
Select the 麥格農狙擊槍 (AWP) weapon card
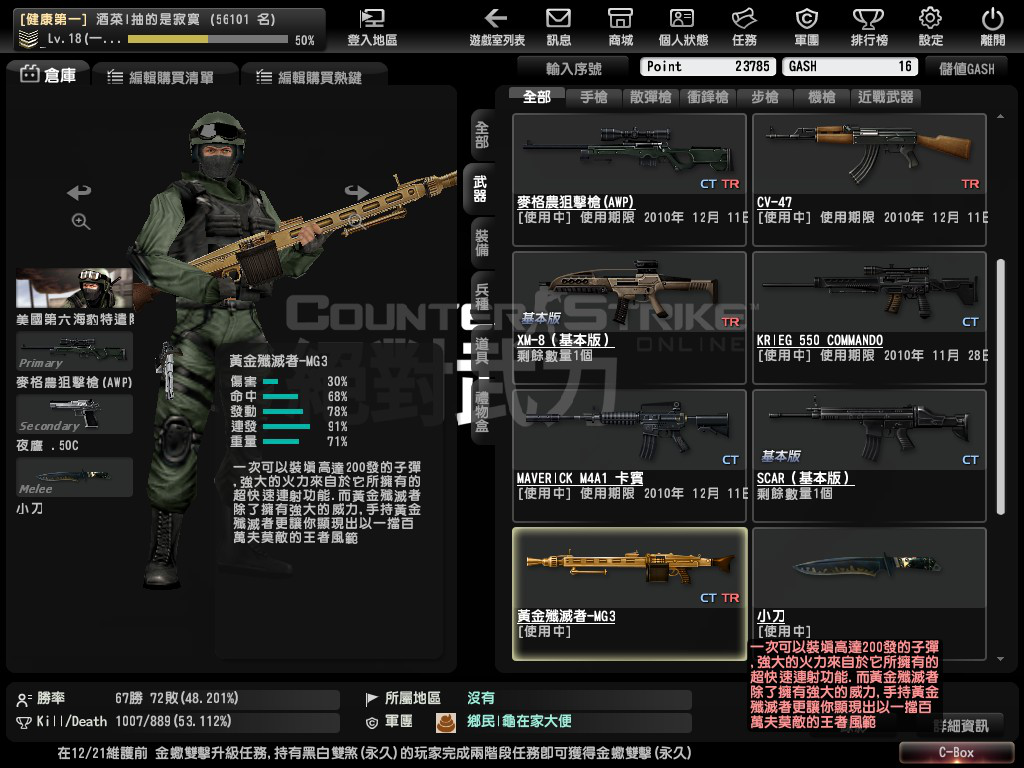(630, 180)
